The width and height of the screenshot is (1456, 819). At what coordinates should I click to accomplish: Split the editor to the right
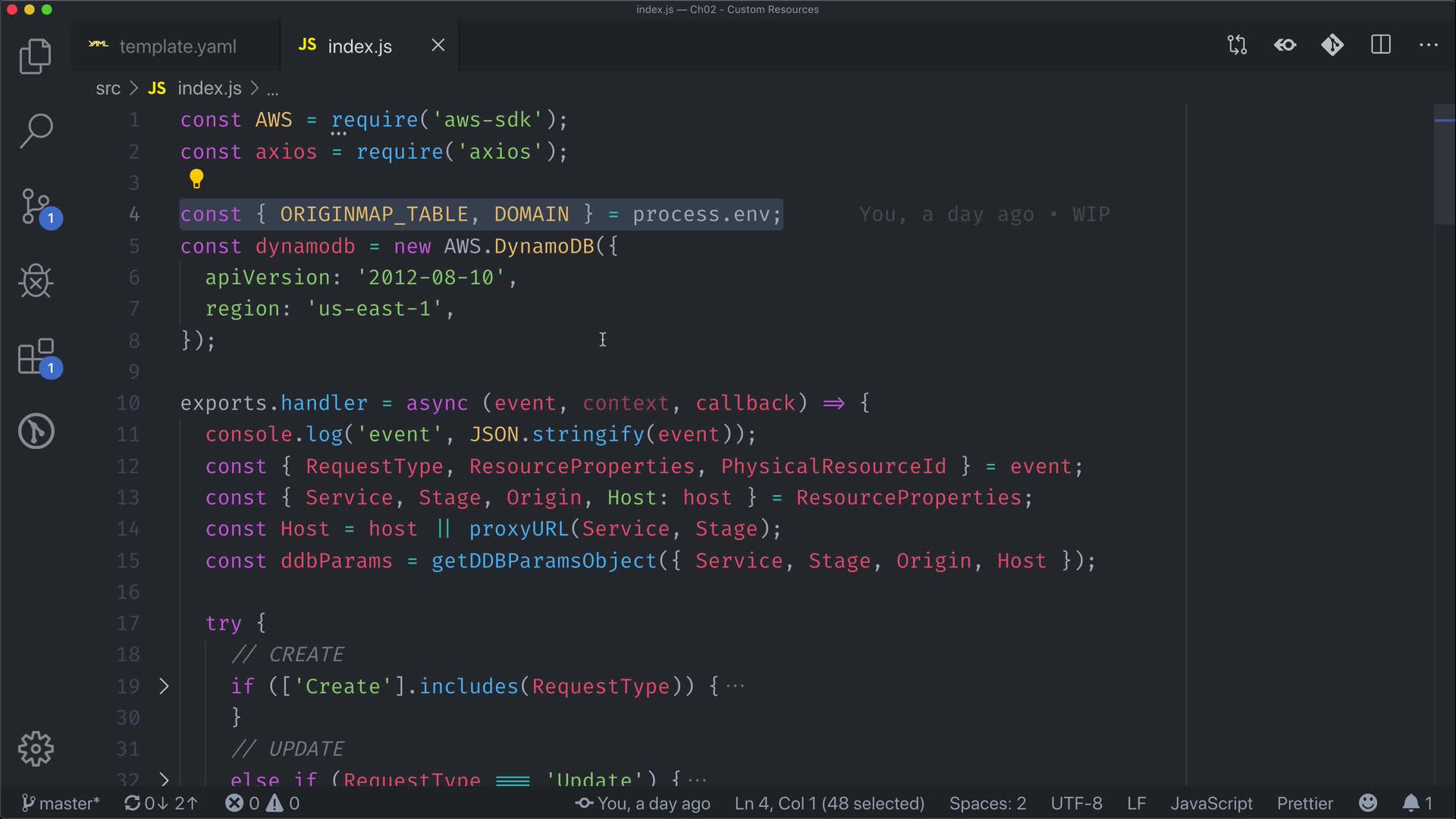click(x=1380, y=45)
